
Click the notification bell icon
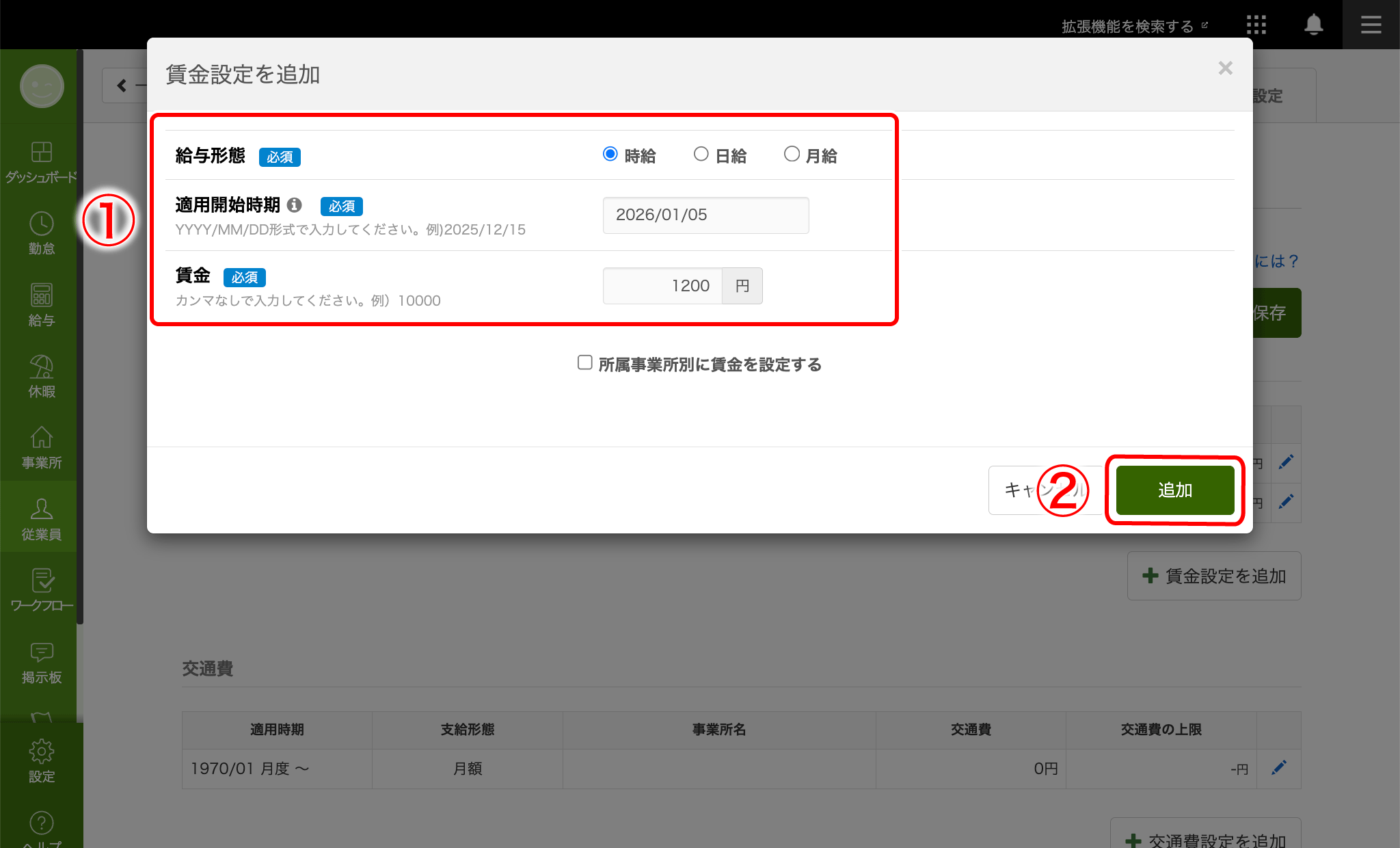(1313, 25)
